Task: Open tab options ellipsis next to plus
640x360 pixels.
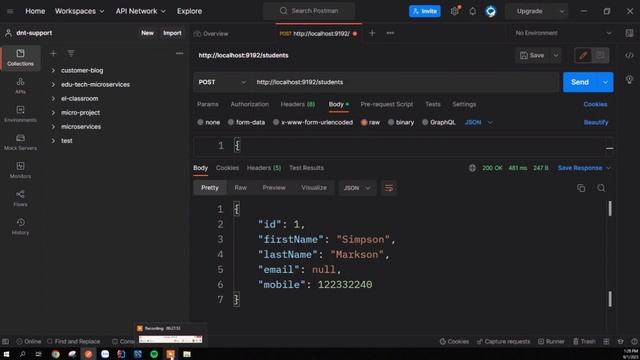Action: click(x=391, y=33)
